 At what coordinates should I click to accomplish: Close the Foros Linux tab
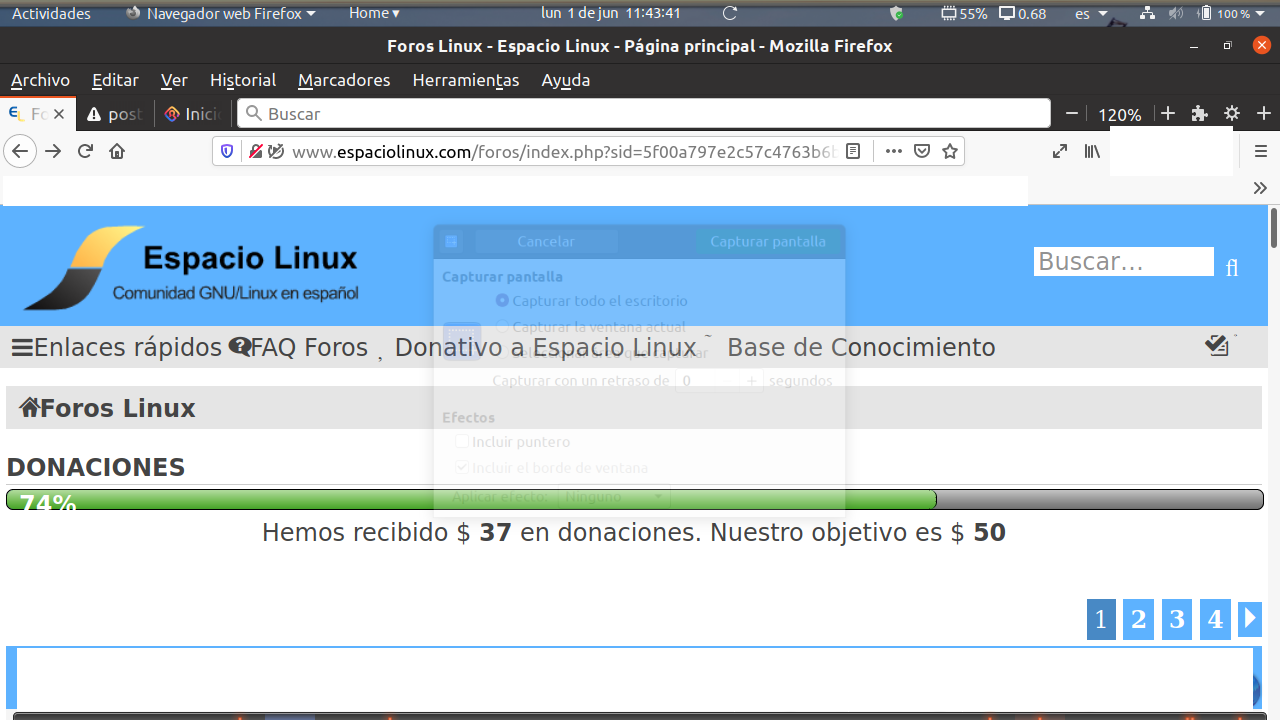point(59,114)
